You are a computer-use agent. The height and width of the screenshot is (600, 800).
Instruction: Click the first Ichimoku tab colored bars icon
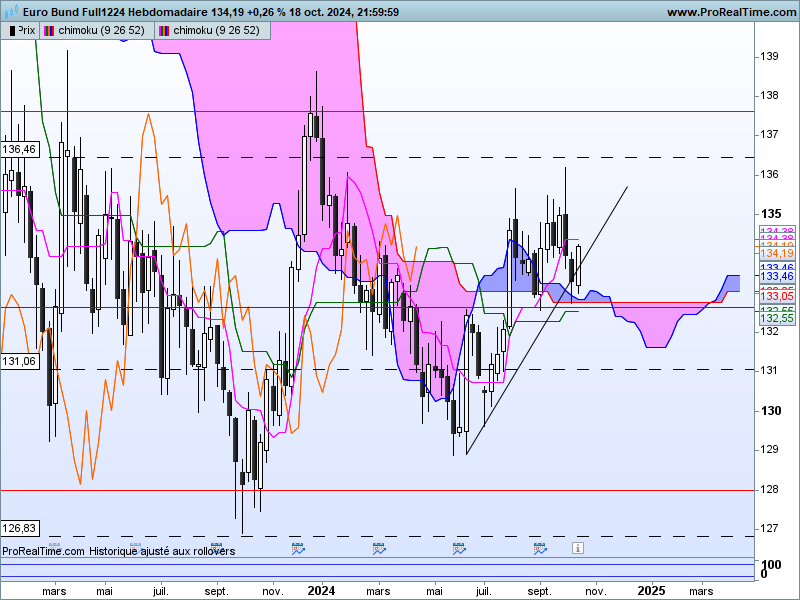[x=49, y=31]
